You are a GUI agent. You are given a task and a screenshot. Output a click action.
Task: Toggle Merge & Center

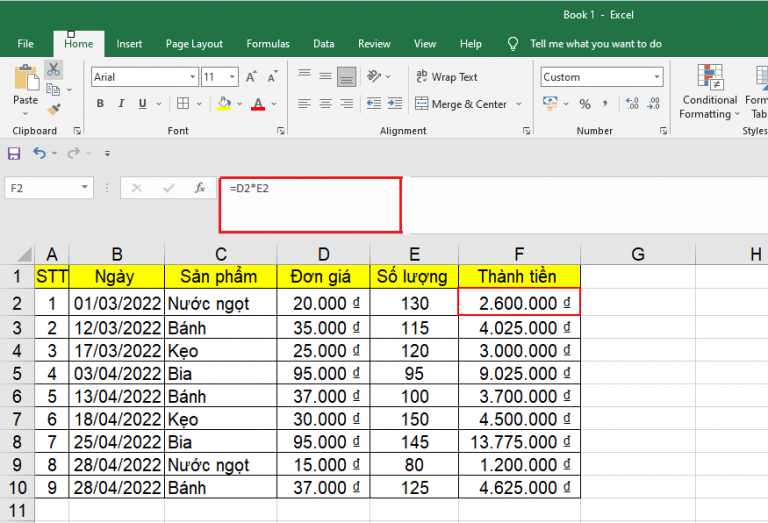click(x=461, y=104)
